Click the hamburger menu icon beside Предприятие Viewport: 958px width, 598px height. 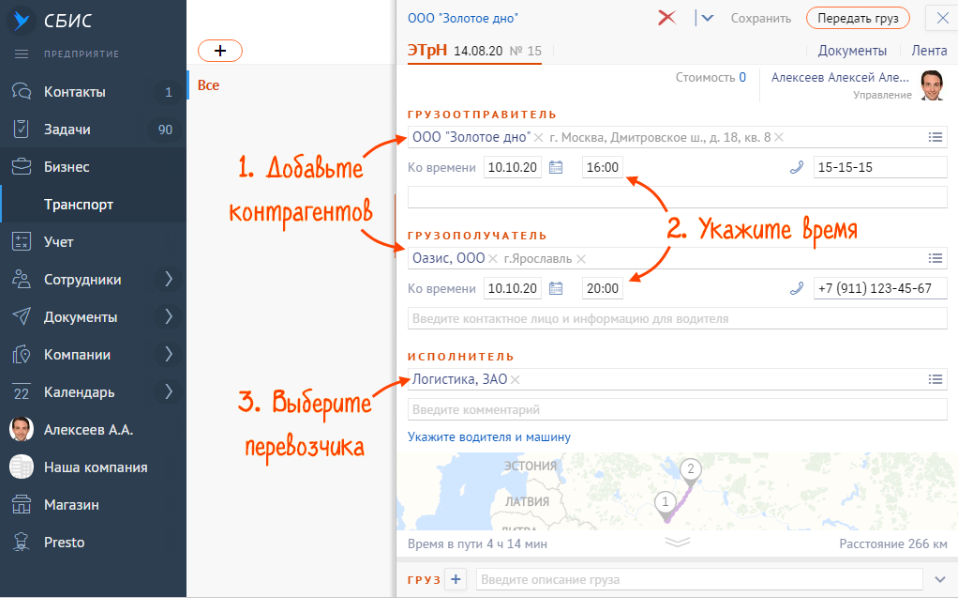[21, 54]
